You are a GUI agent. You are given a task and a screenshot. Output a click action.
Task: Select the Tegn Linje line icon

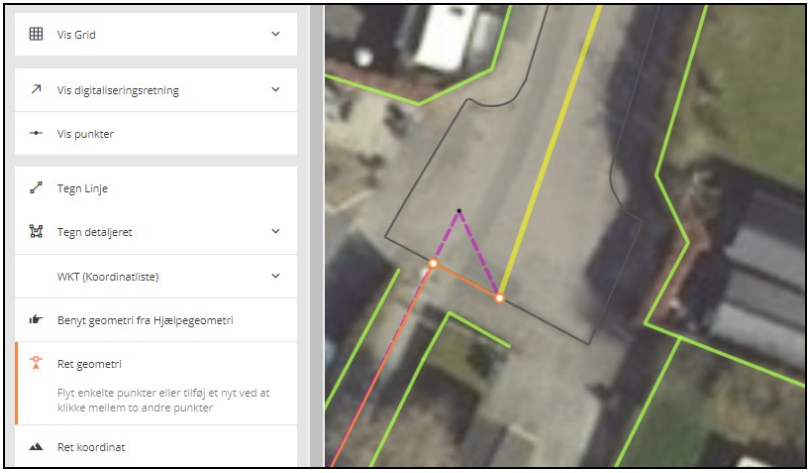click(x=36, y=188)
